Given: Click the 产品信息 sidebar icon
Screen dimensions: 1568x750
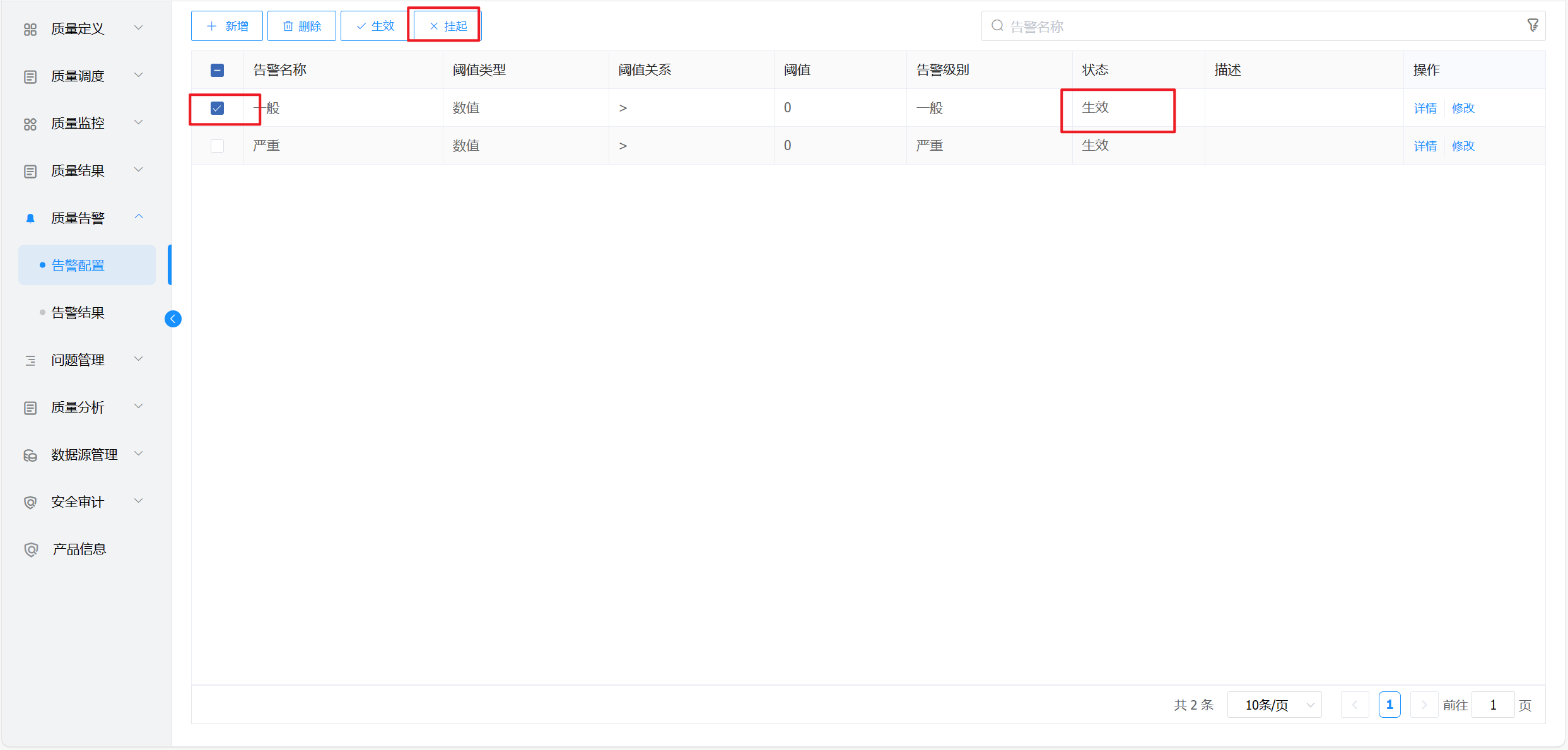Looking at the screenshot, I should (x=30, y=549).
